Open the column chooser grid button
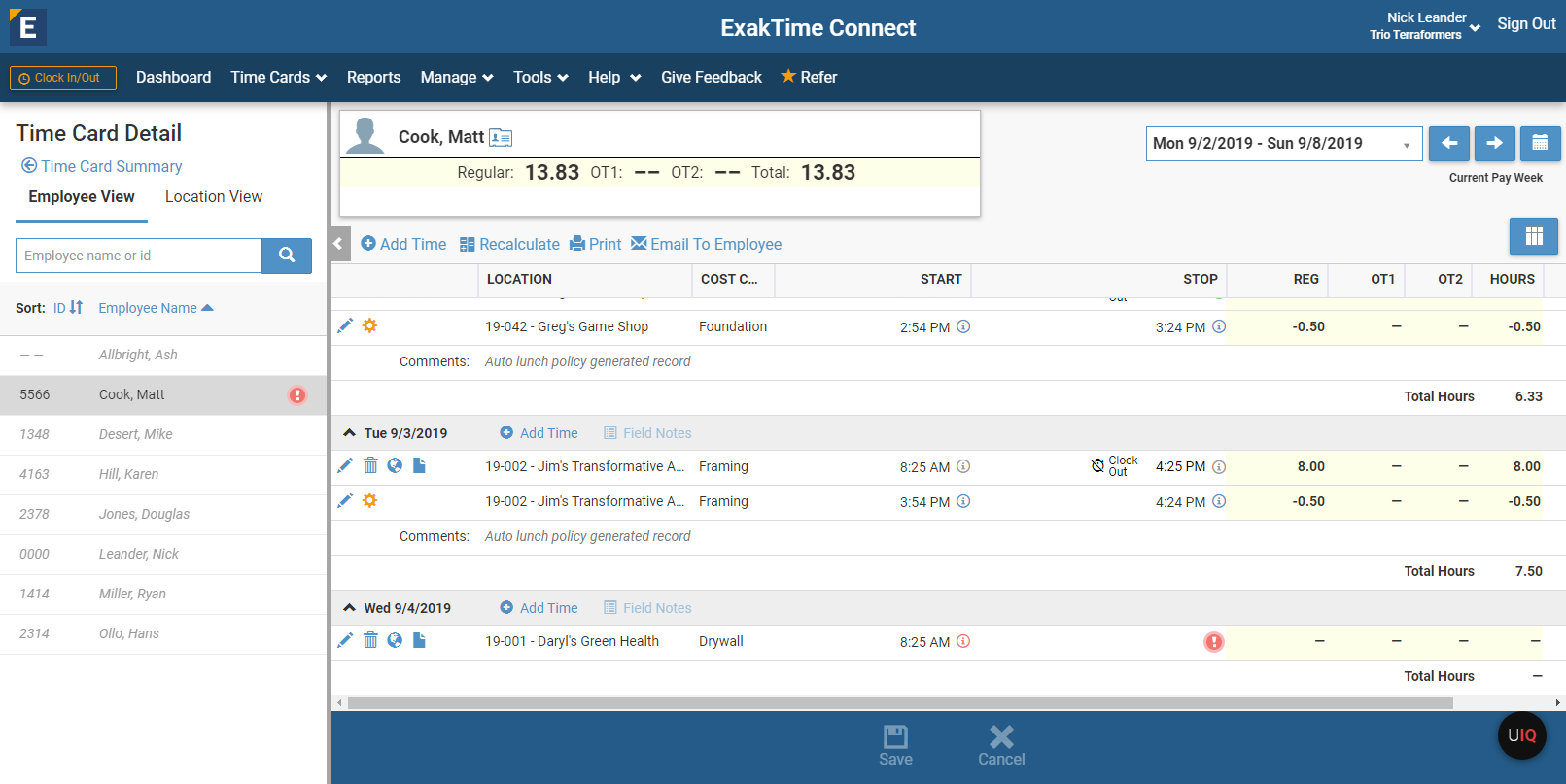This screenshot has height=784, width=1566. [x=1533, y=236]
